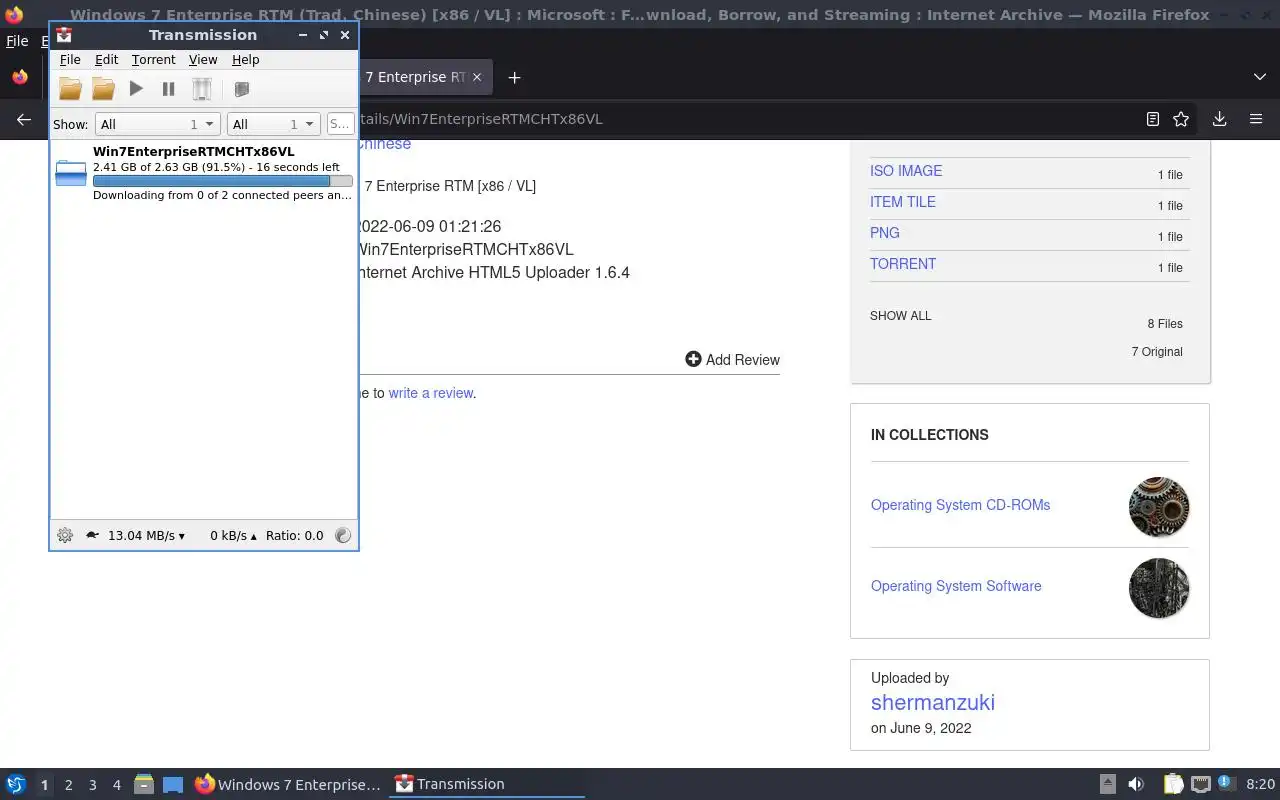This screenshot has height=800, width=1280.
Task: Open Firefox reader view icon
Action: (x=1152, y=119)
